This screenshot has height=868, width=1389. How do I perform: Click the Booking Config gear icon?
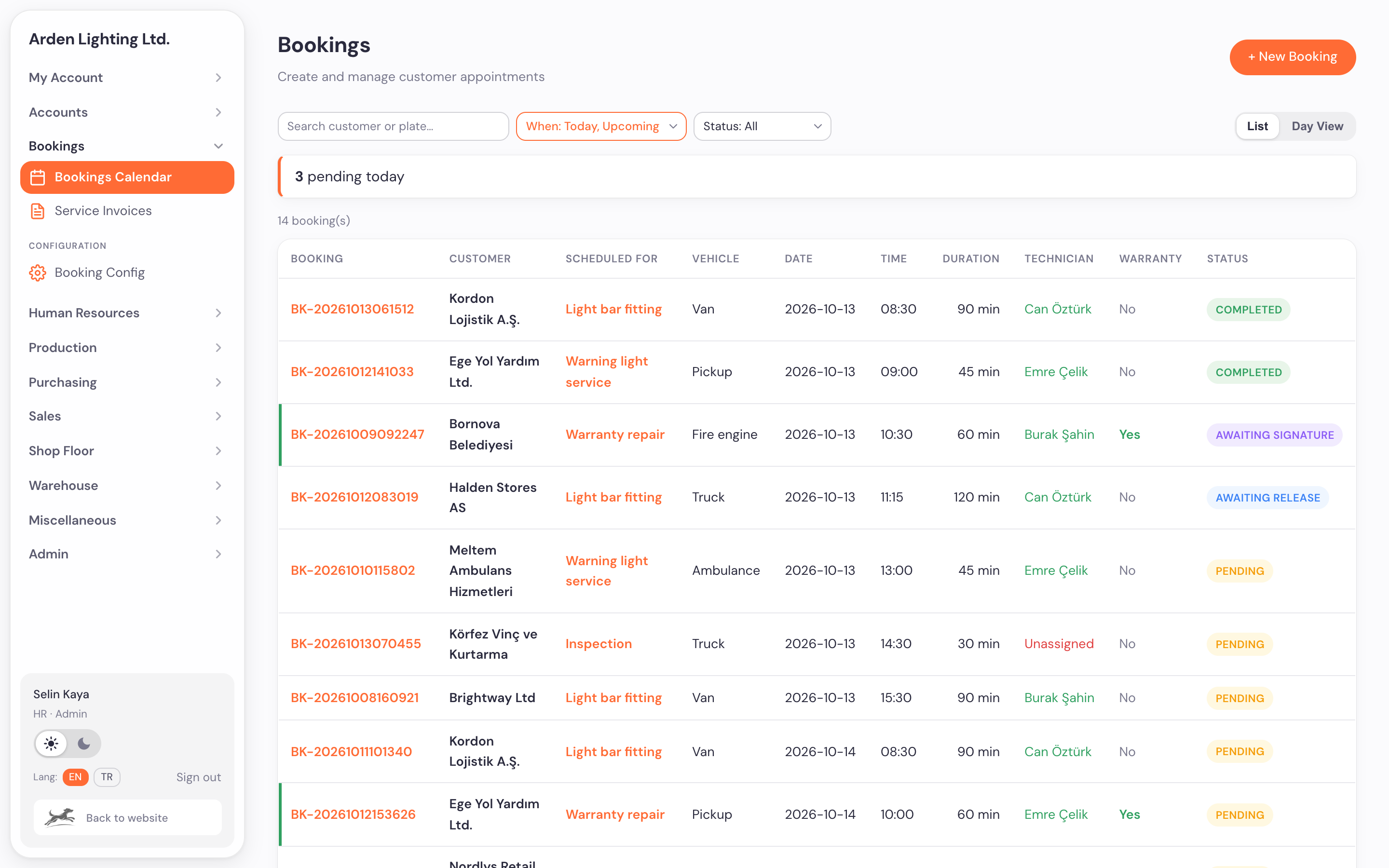[x=38, y=272]
